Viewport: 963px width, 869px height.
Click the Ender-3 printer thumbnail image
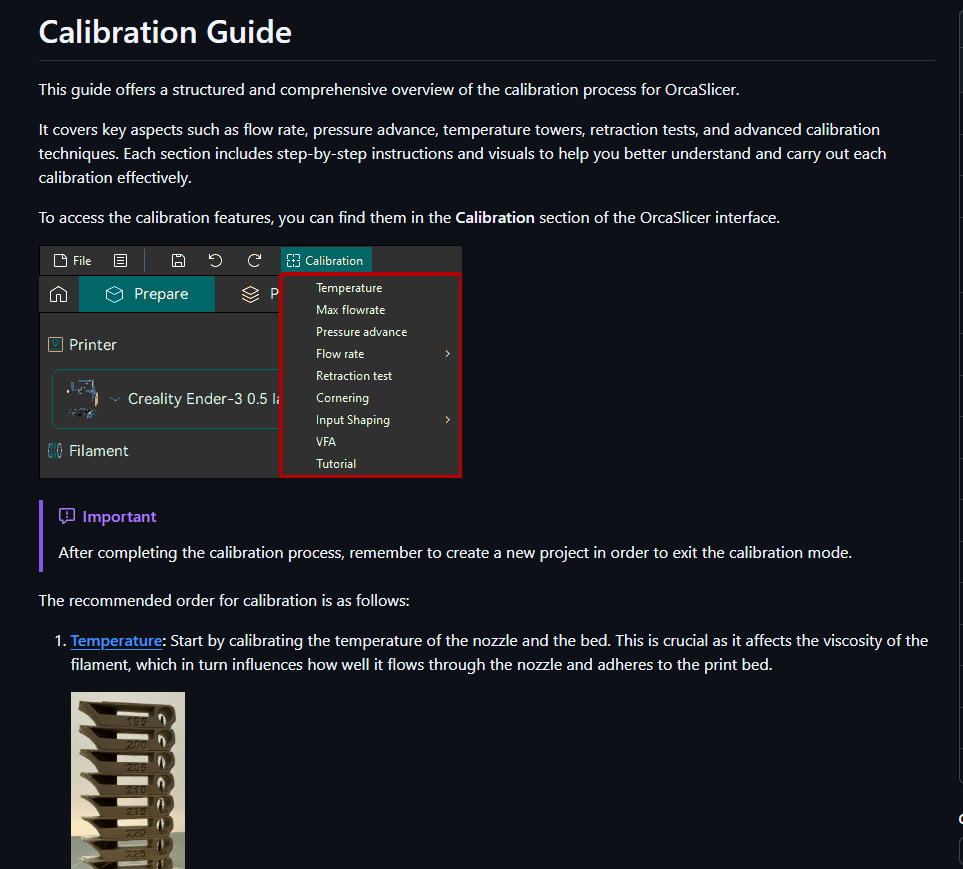(x=83, y=399)
